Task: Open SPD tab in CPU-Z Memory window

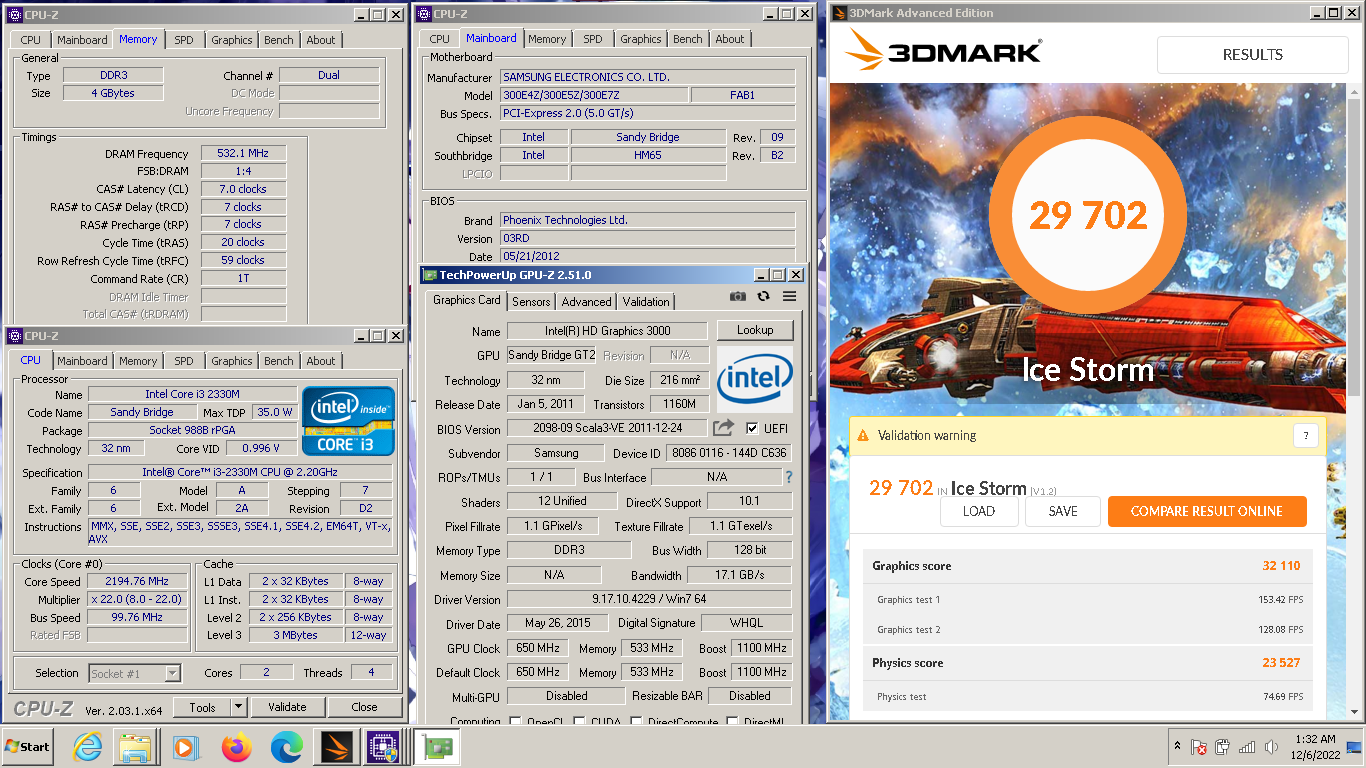Action: point(184,40)
